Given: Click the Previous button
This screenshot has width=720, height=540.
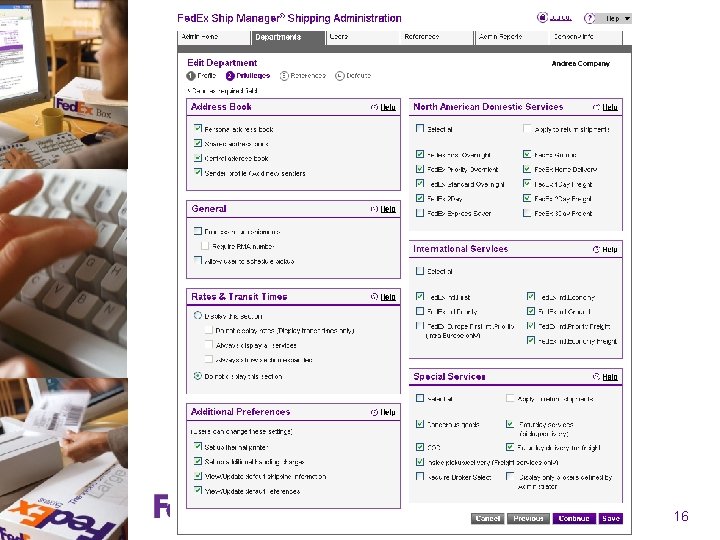Looking at the screenshot, I should tap(529, 518).
